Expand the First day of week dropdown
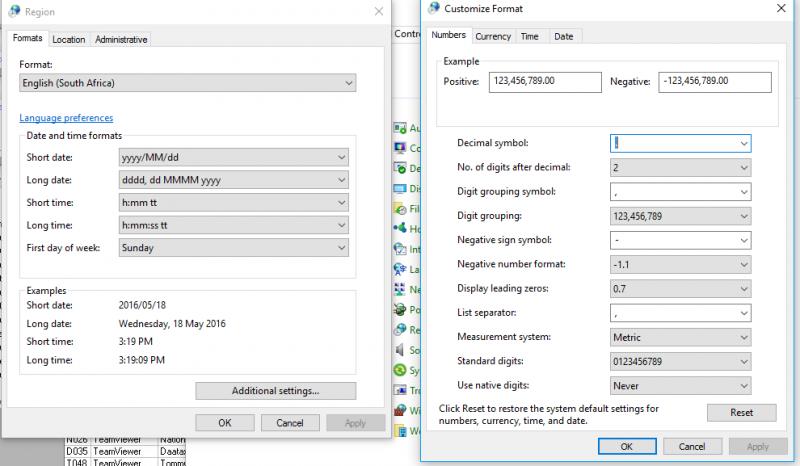The width and height of the screenshot is (800, 466). click(x=233, y=247)
